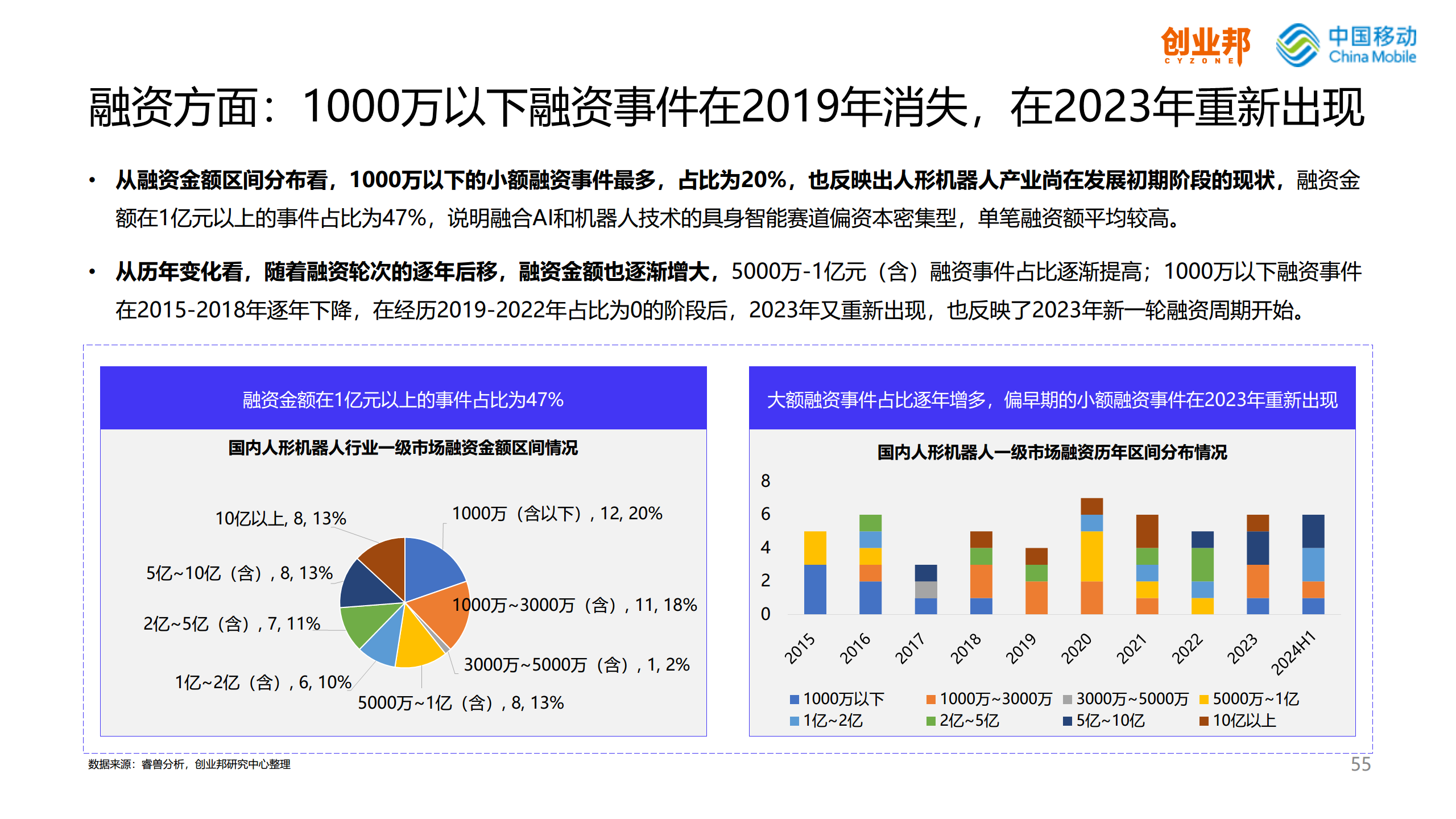
Task: Click the pie label 5000万~1亿（含）, 8, 13%
Action: point(461,703)
